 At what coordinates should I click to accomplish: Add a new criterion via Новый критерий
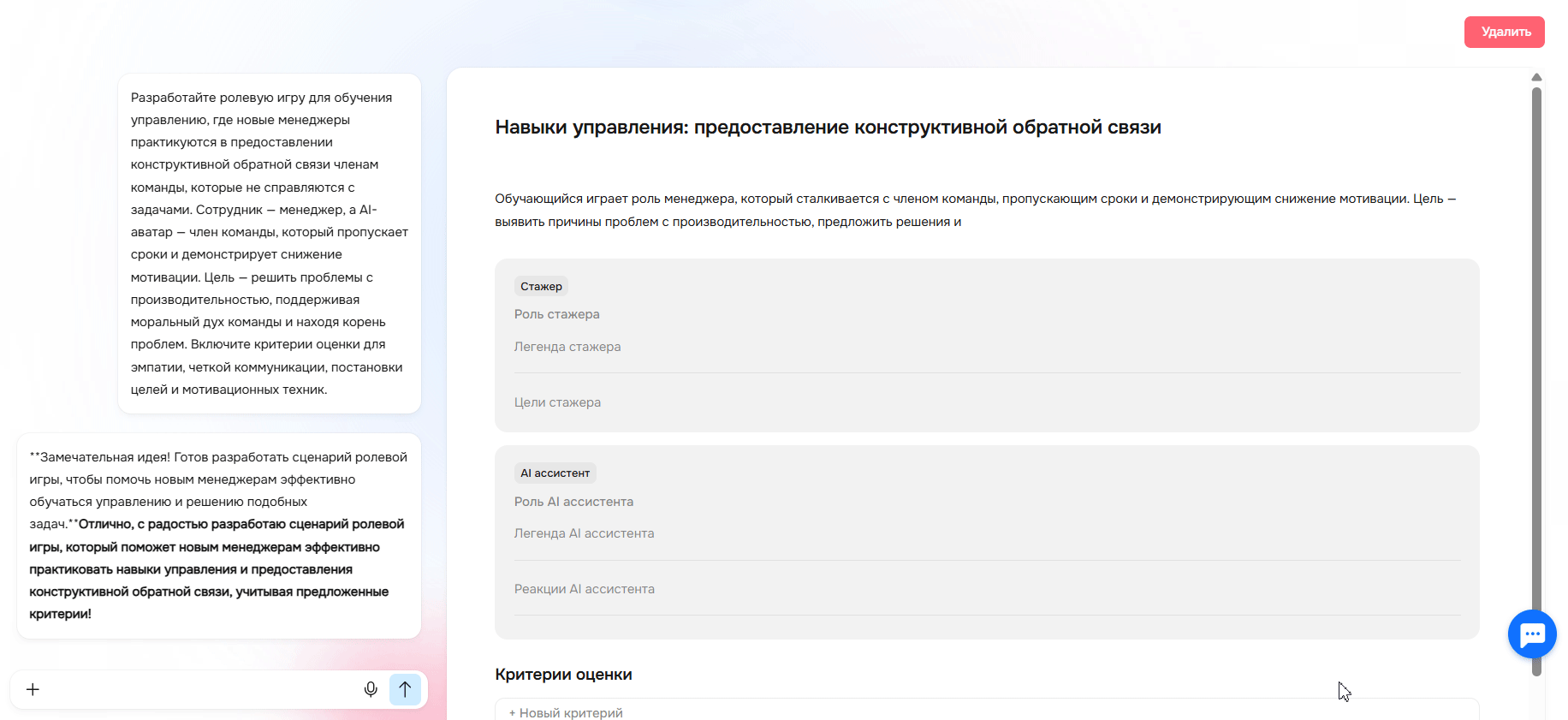(x=567, y=712)
